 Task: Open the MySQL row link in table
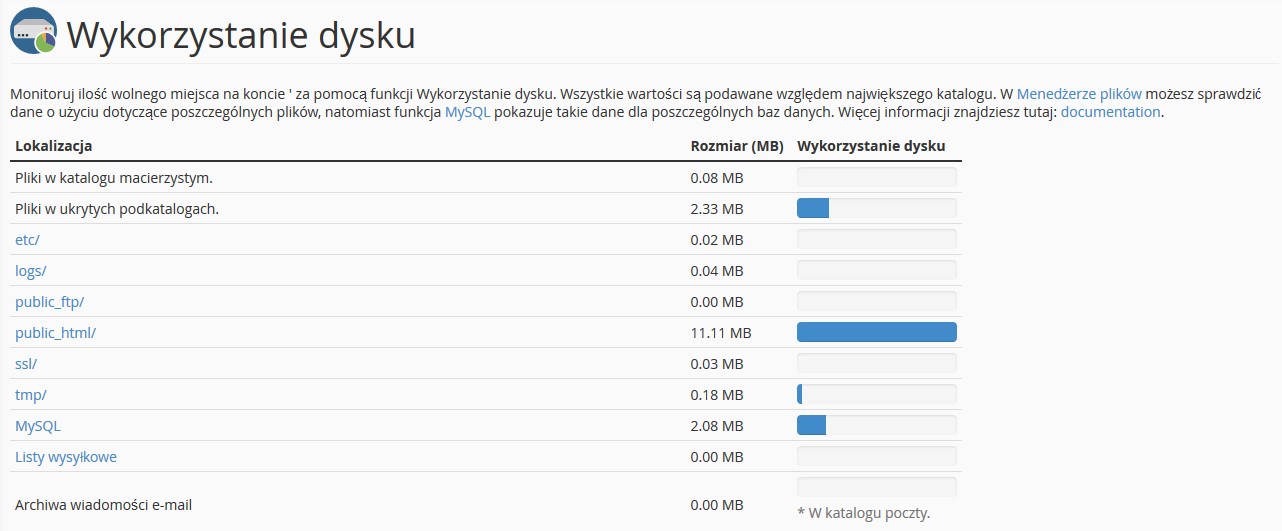pyautogui.click(x=38, y=426)
